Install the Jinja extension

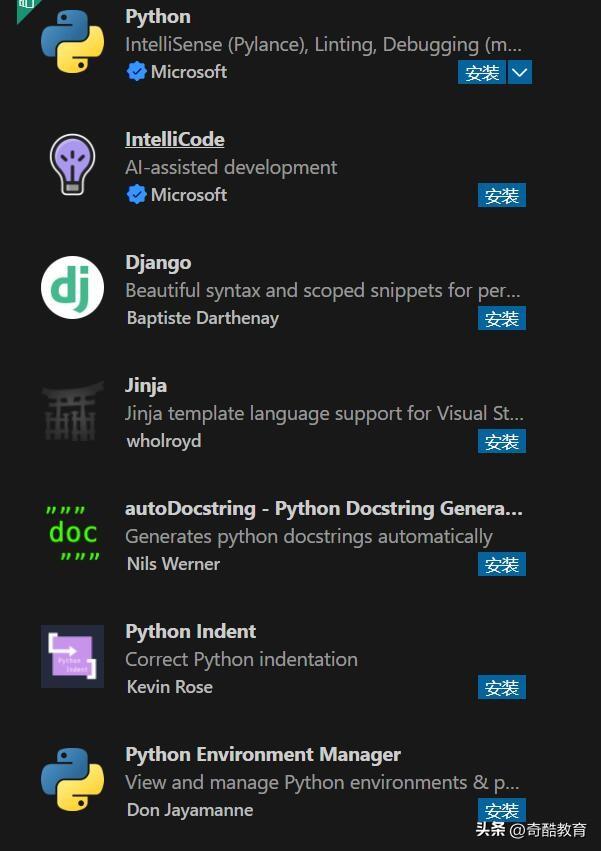click(x=502, y=441)
